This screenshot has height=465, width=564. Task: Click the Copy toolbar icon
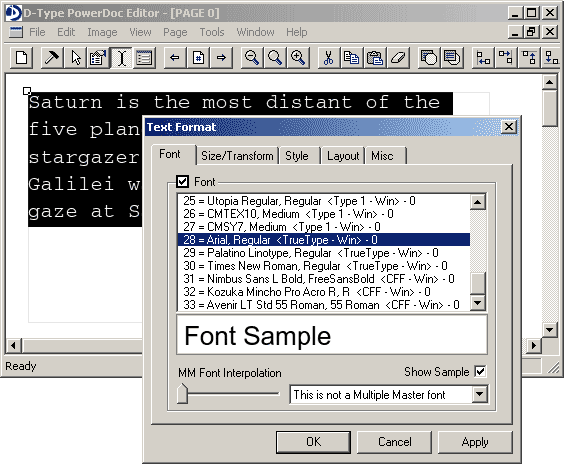pos(351,58)
